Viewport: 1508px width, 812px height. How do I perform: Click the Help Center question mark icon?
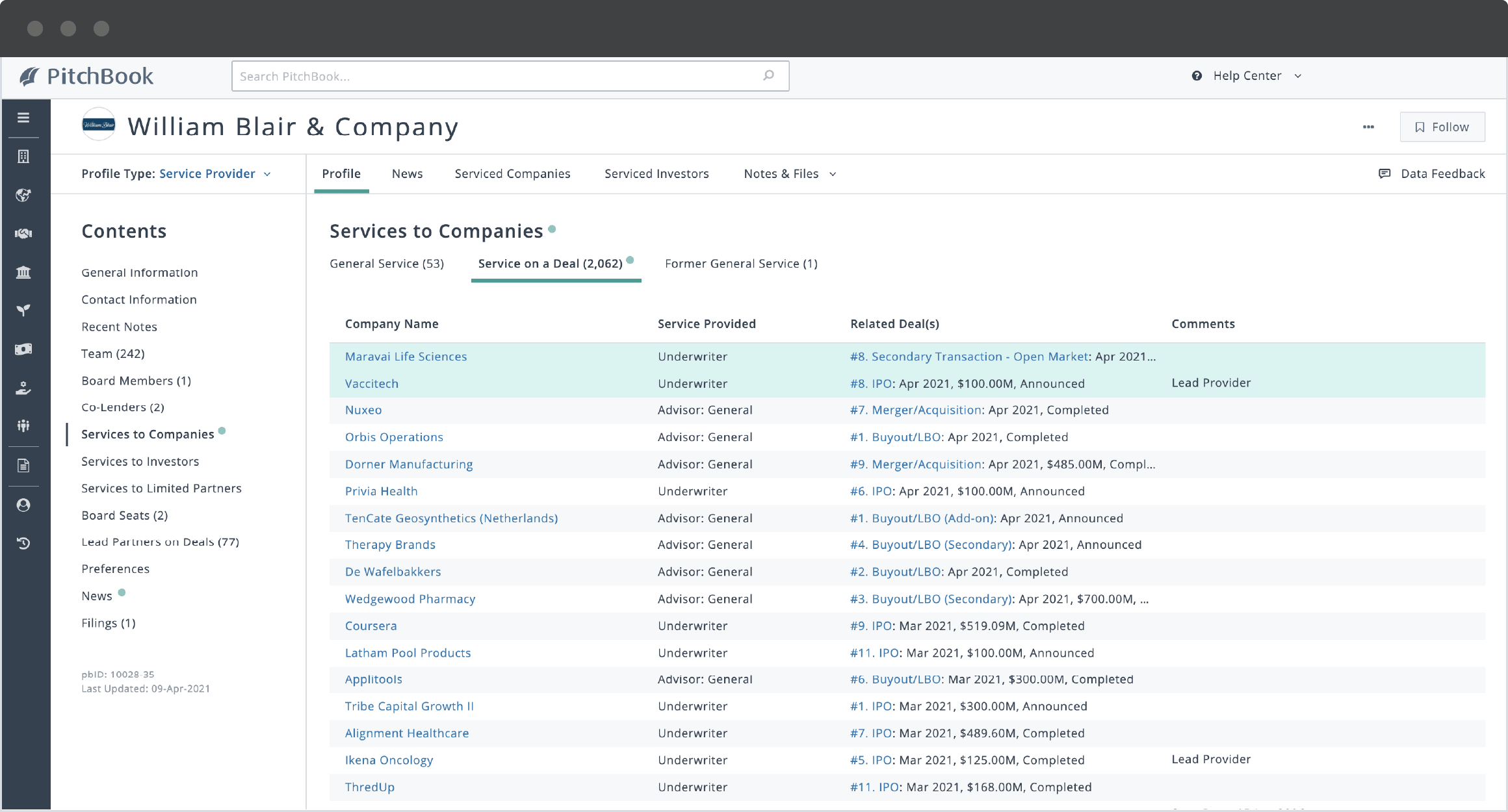(x=1197, y=76)
